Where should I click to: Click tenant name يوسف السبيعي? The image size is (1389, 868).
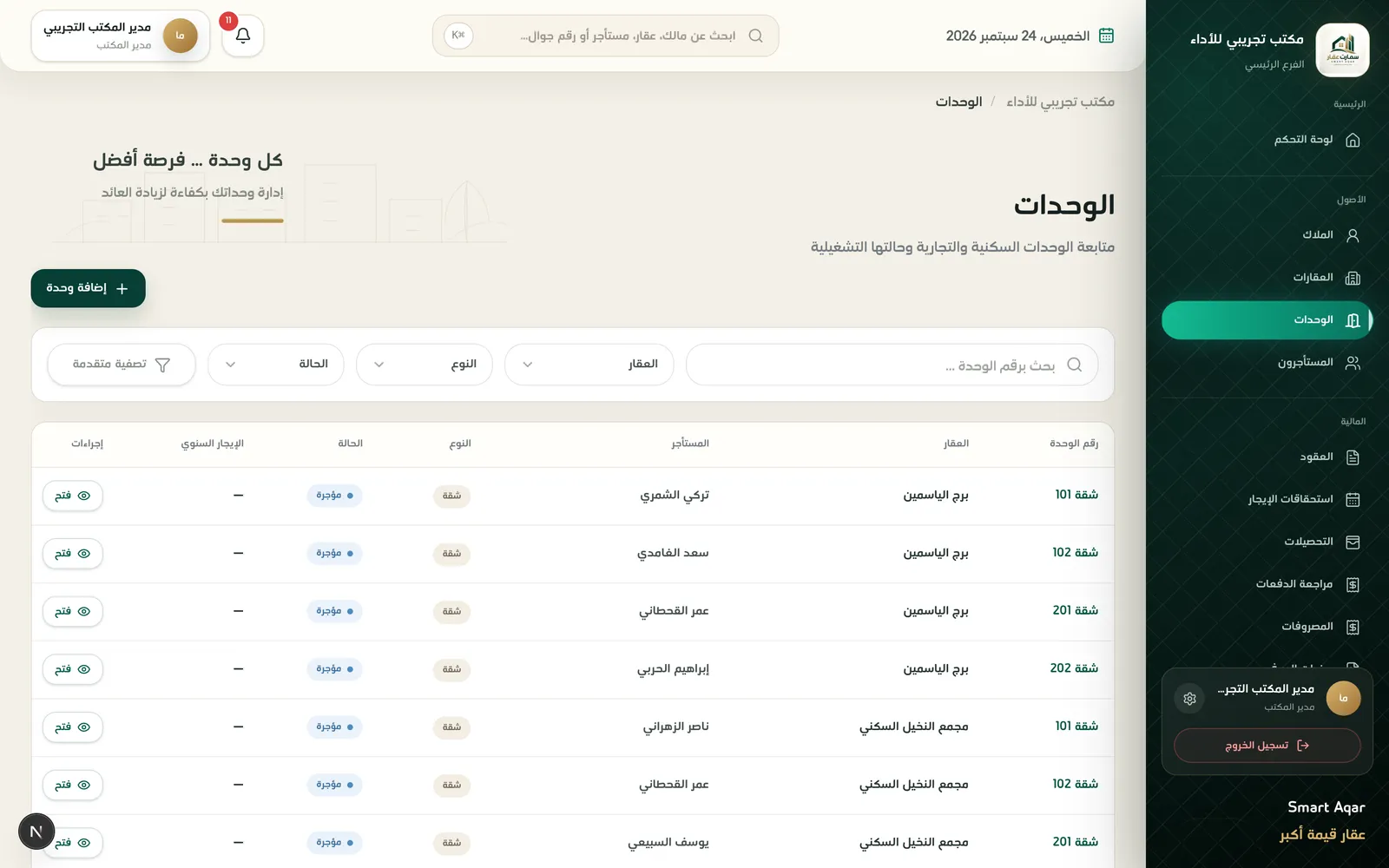tap(668, 843)
